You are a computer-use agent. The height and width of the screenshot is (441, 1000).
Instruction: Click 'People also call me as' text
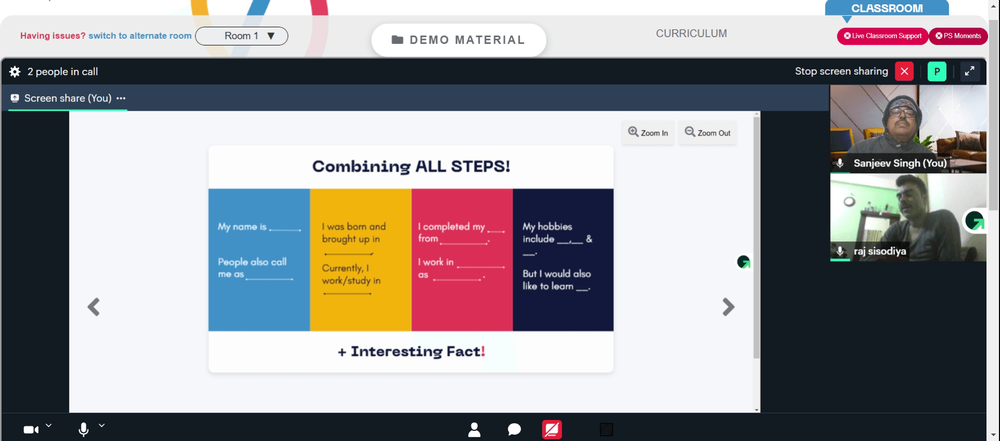253,267
